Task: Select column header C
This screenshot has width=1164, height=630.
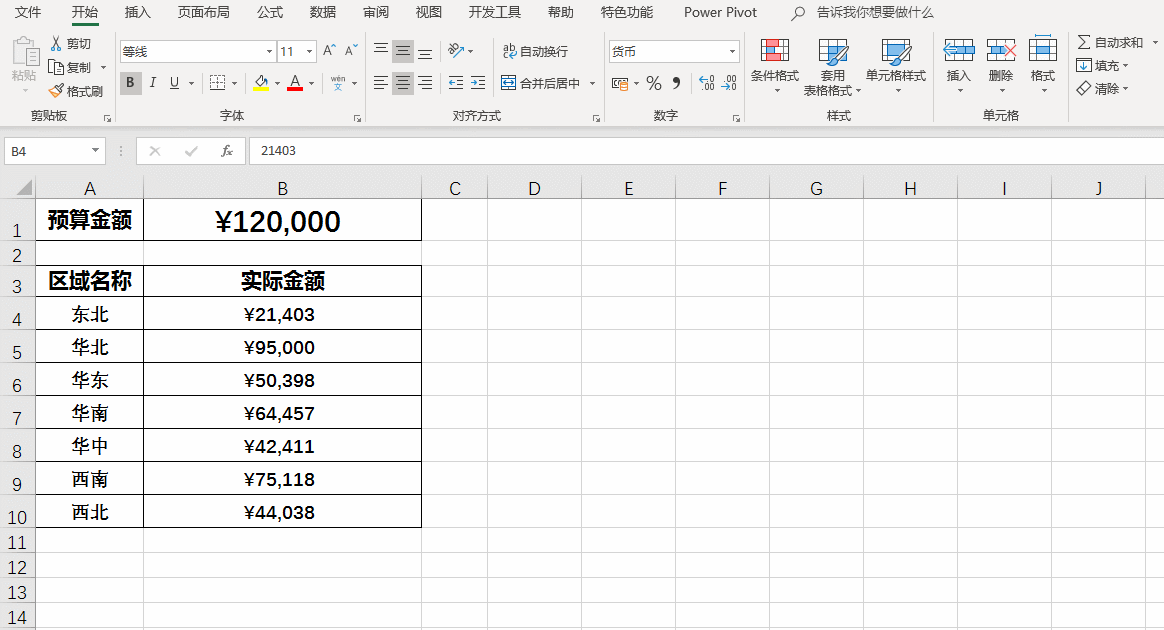Action: 454,188
